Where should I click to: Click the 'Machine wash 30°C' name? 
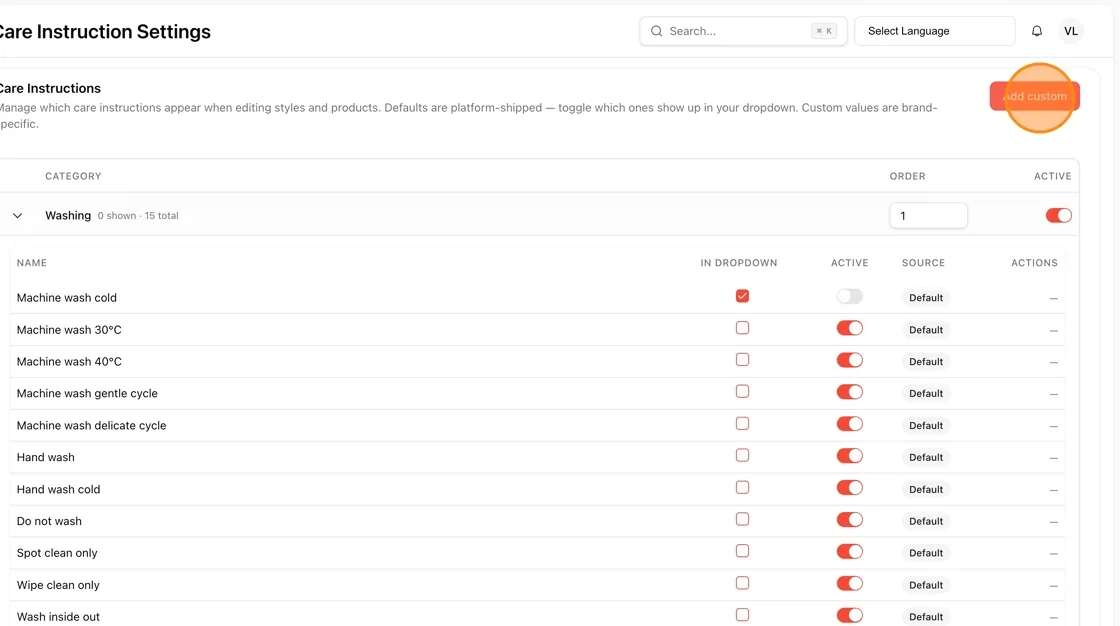tap(69, 329)
